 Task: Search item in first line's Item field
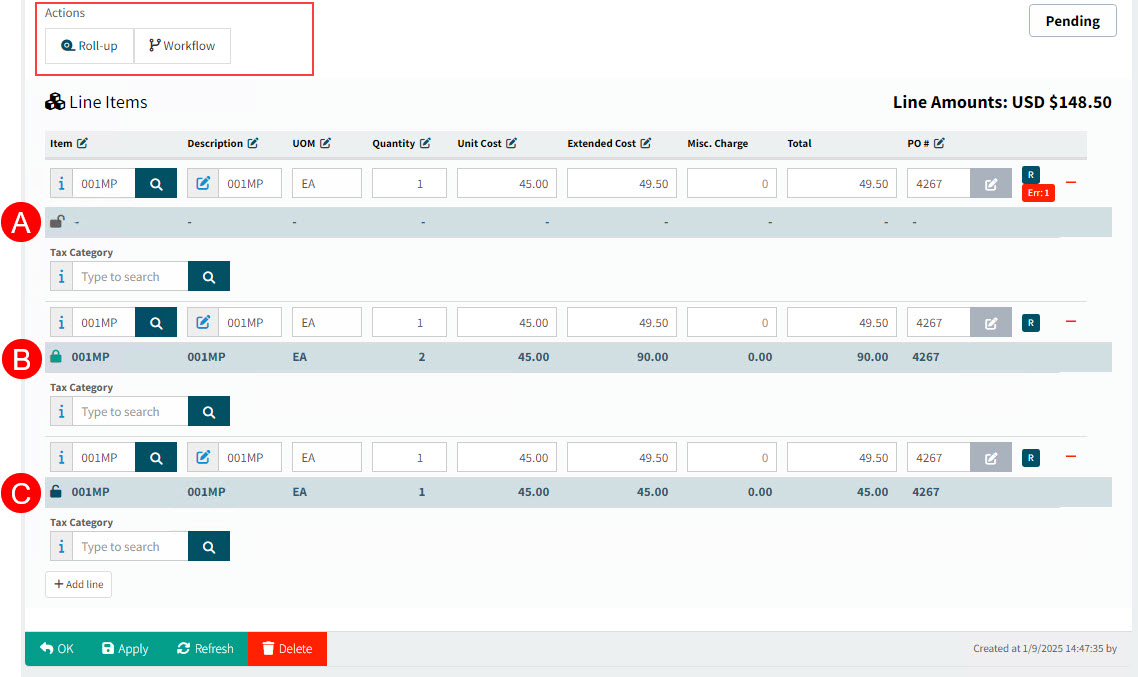[x=156, y=183]
